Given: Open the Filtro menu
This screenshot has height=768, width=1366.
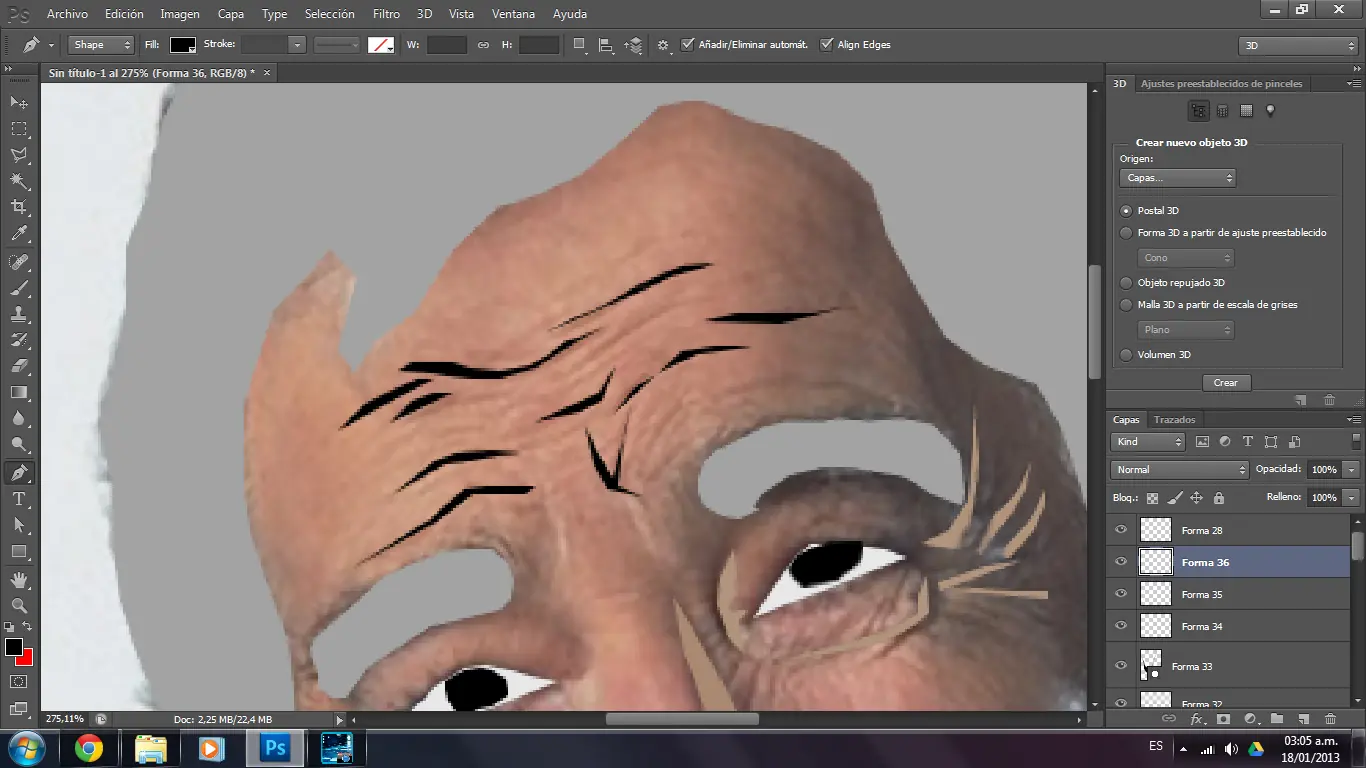Looking at the screenshot, I should (386, 14).
